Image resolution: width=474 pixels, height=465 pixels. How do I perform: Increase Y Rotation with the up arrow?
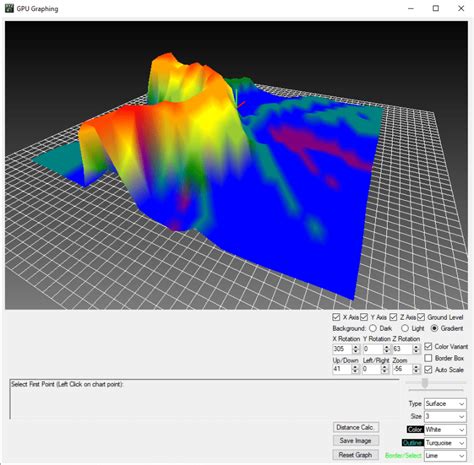coord(387,347)
